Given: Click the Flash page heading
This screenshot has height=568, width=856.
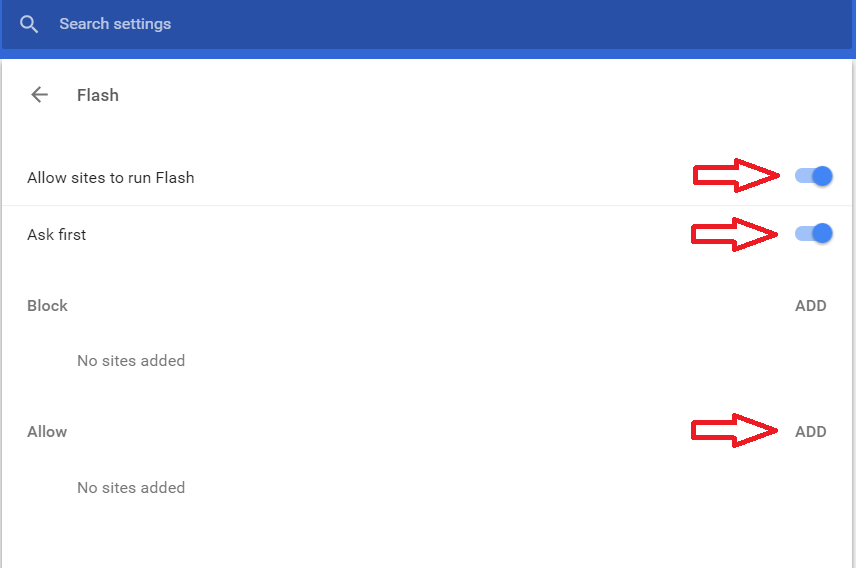Looking at the screenshot, I should coord(98,95).
